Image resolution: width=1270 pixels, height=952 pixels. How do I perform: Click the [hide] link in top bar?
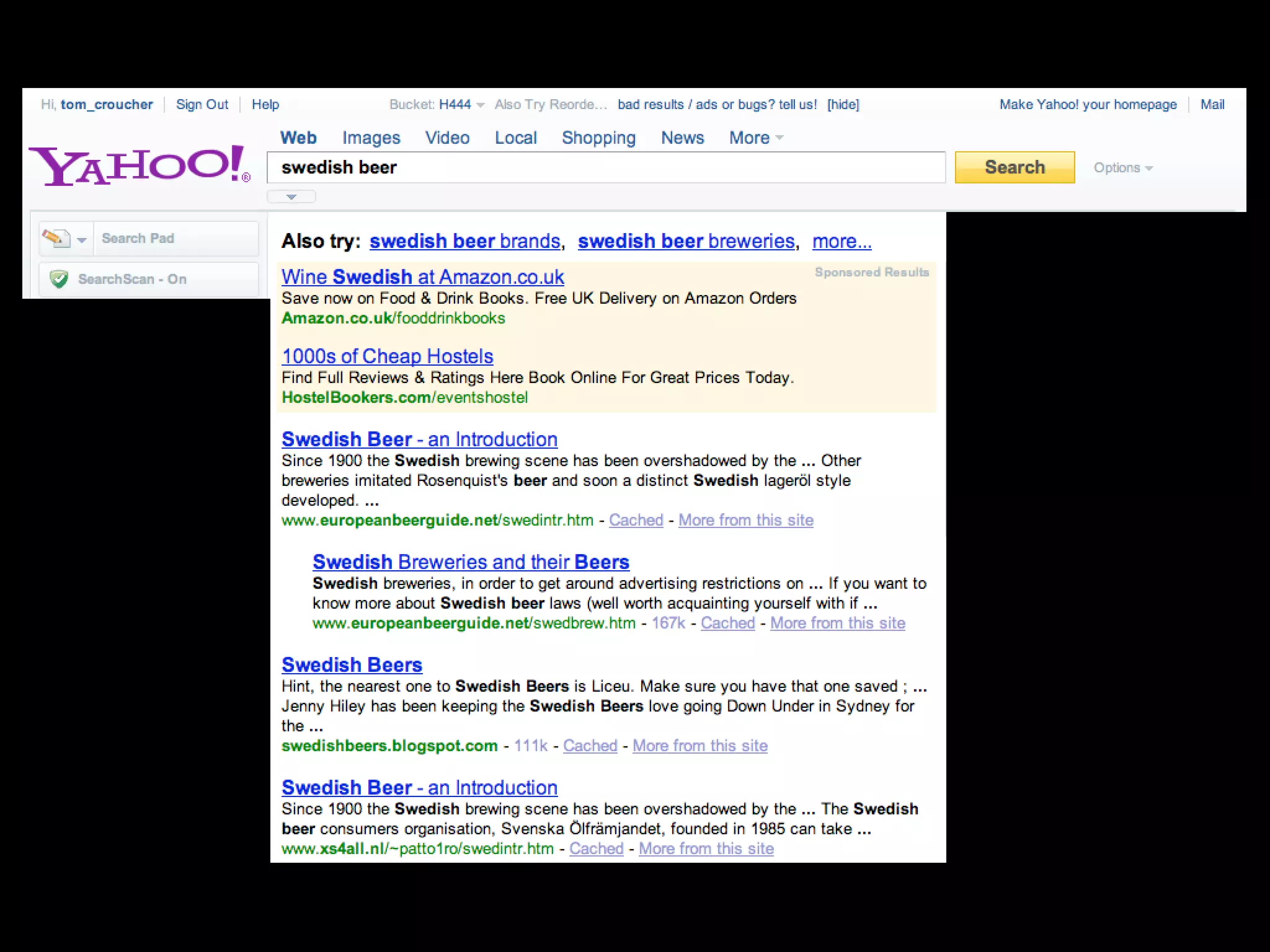(843, 105)
